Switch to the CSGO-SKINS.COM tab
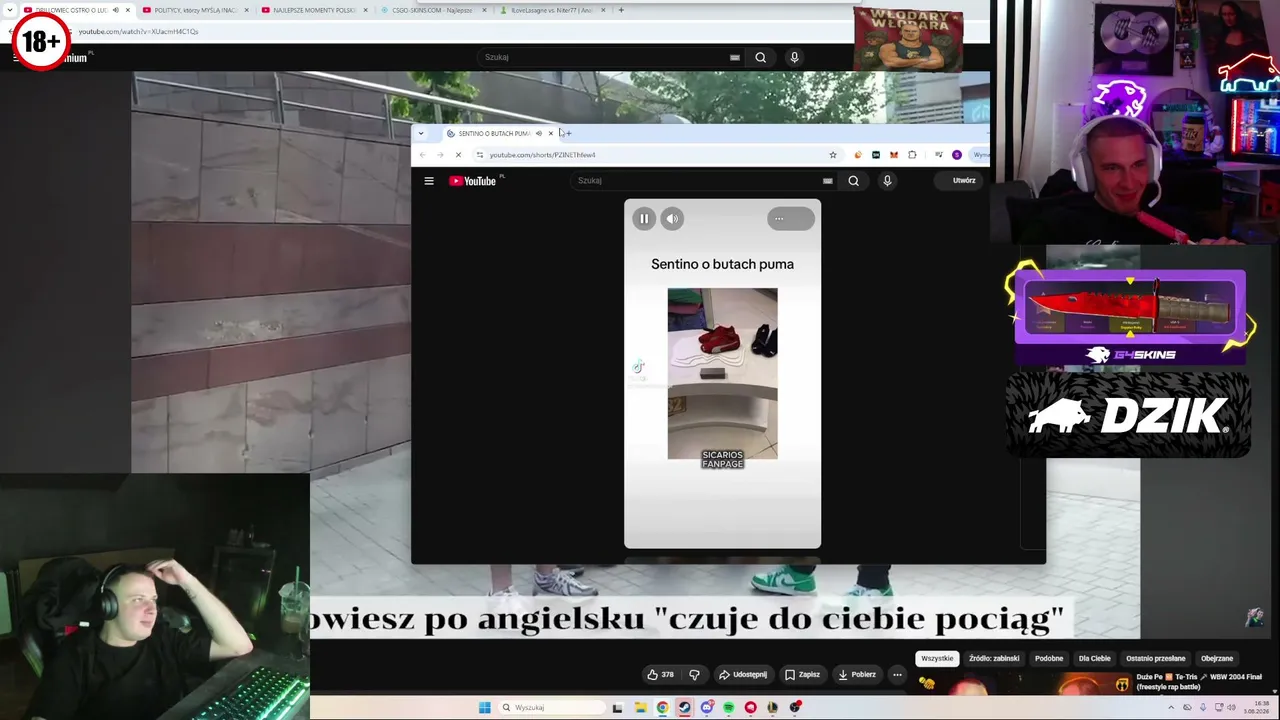 point(433,10)
